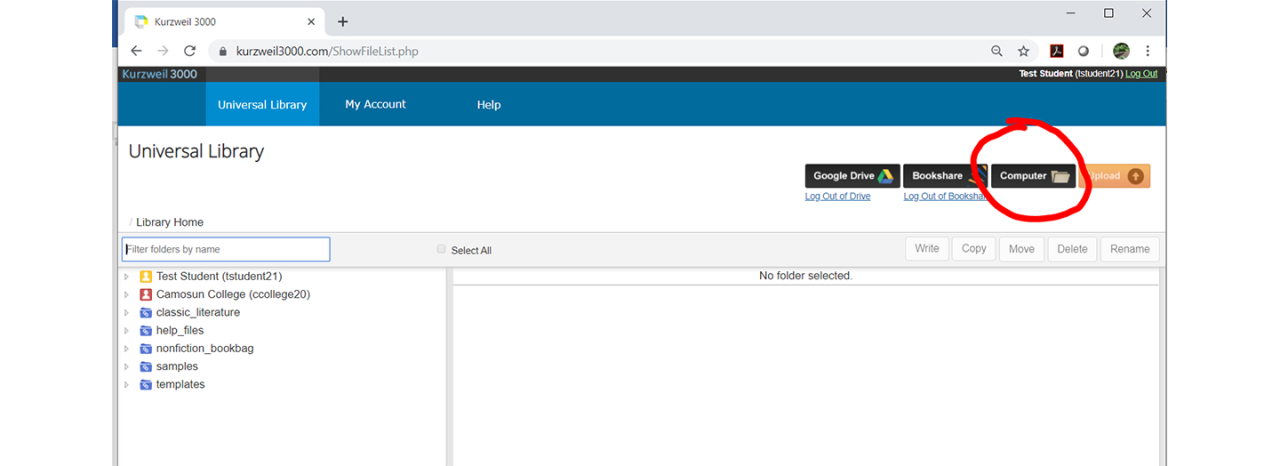Expand the classic_literature folder arrow

click(x=127, y=313)
